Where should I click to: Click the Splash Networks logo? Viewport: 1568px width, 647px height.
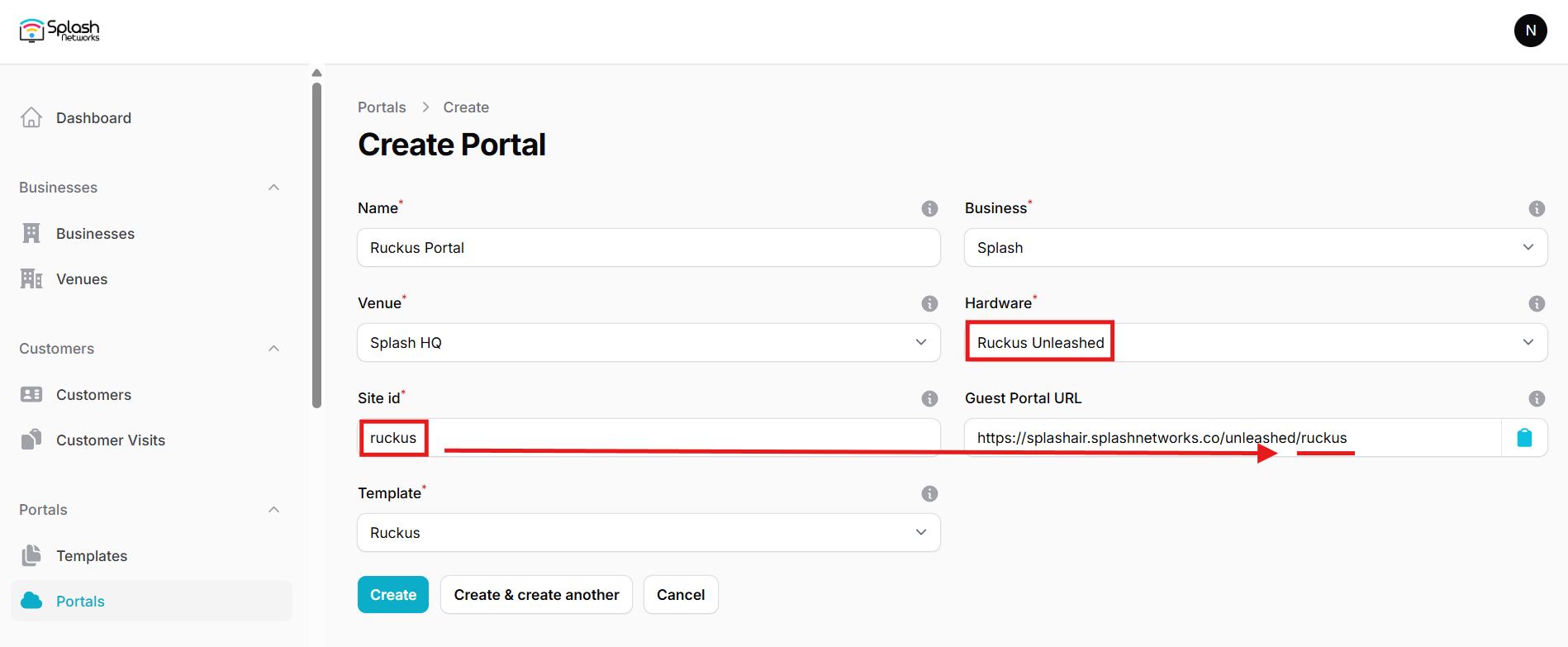[59, 31]
